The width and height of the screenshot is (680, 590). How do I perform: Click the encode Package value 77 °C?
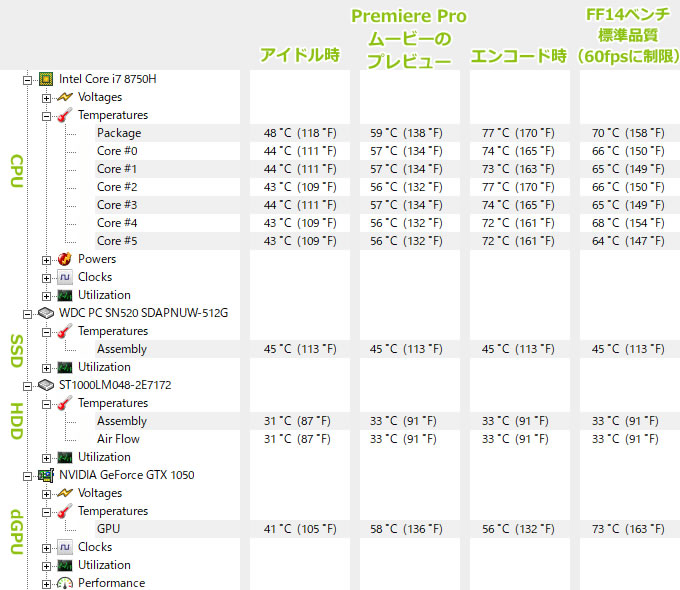[518, 133]
